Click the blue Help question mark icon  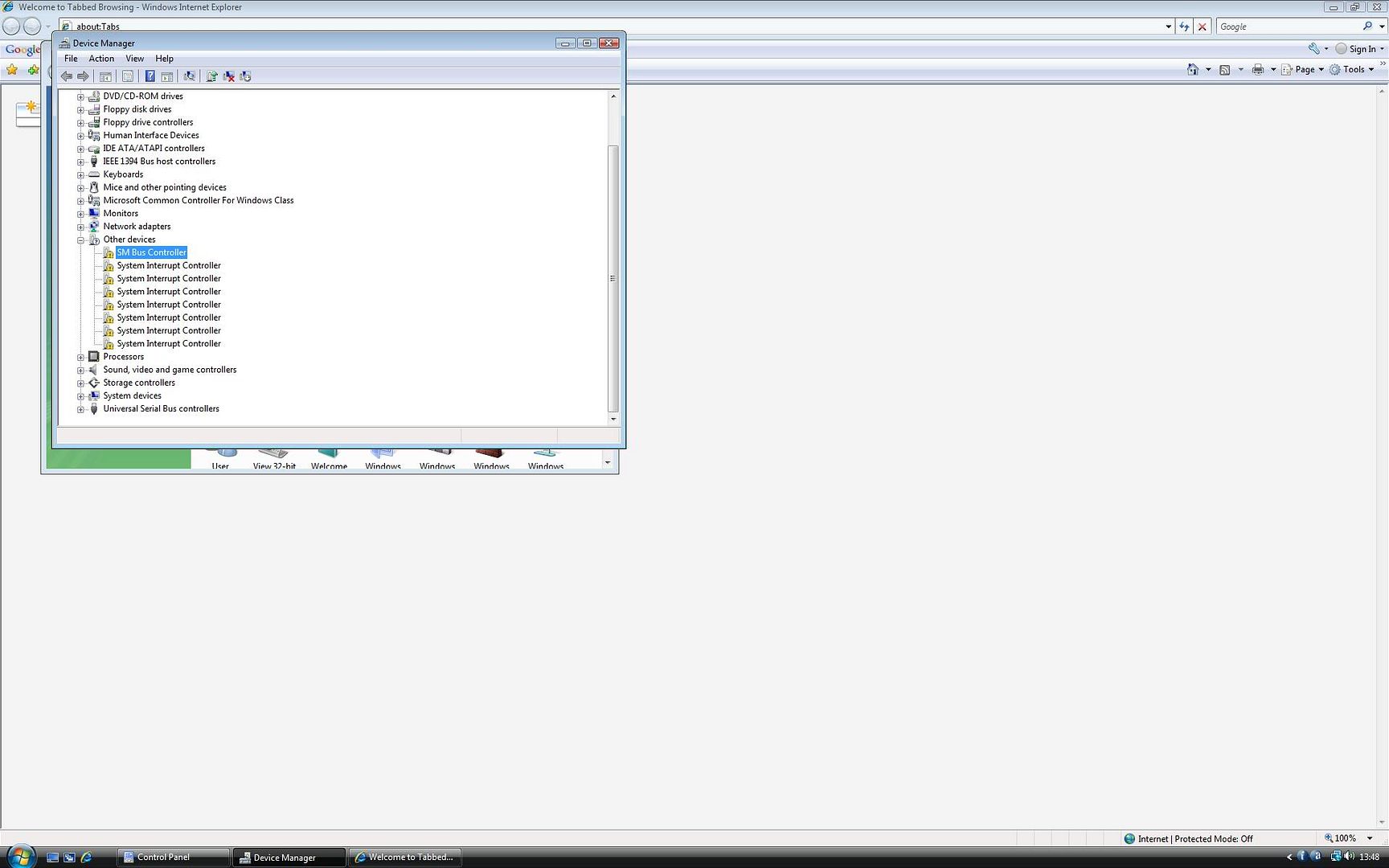pos(150,76)
